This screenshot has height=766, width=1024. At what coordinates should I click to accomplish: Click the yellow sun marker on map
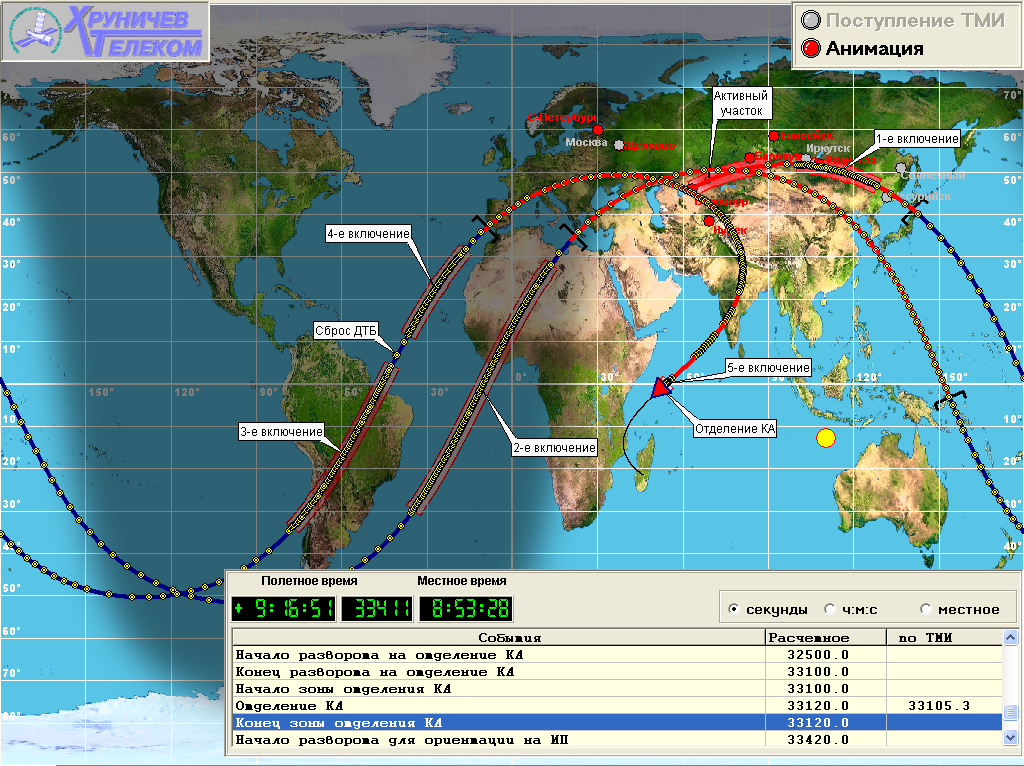pos(825,437)
